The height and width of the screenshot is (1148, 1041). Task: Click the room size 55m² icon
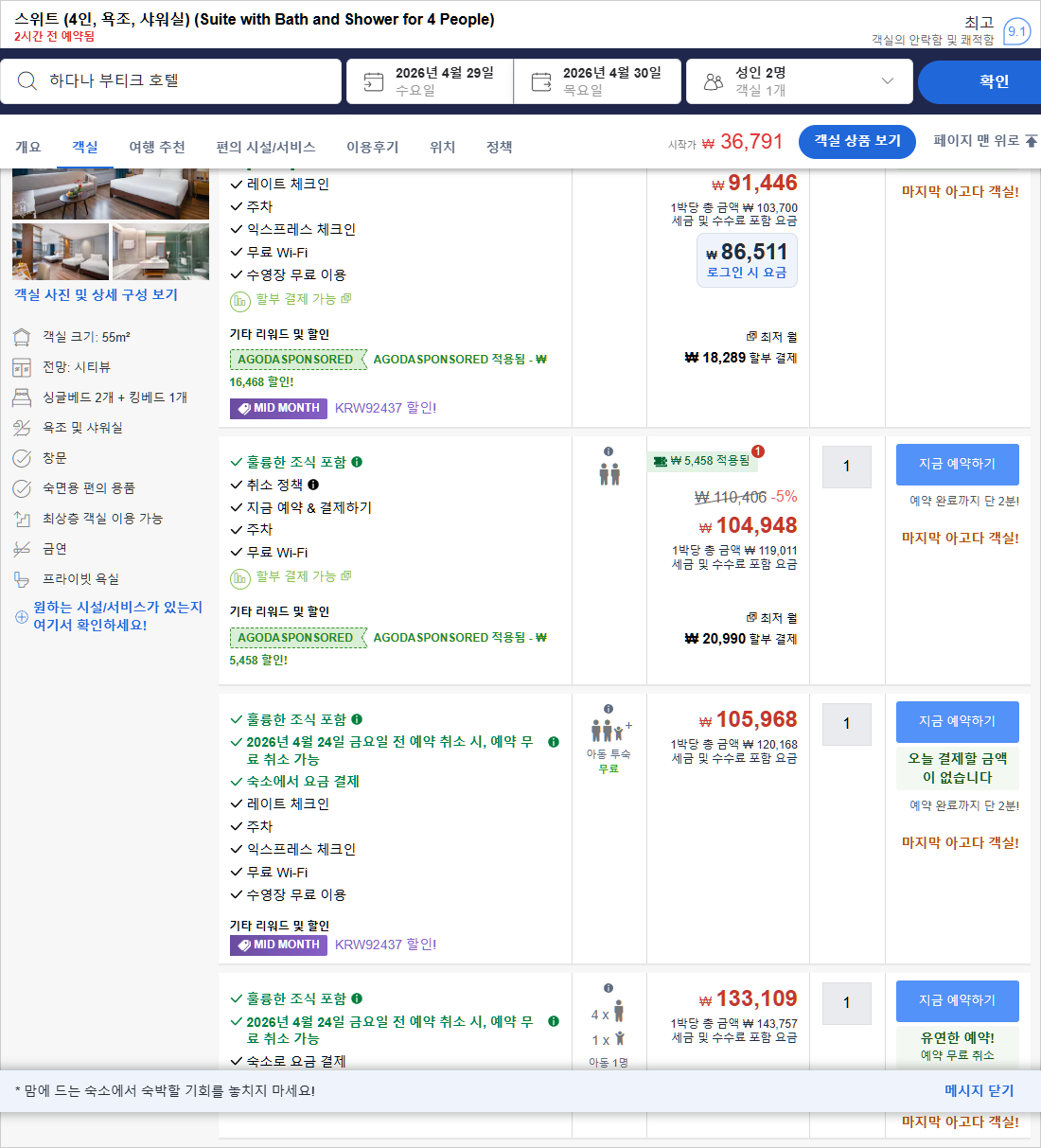[x=22, y=337]
